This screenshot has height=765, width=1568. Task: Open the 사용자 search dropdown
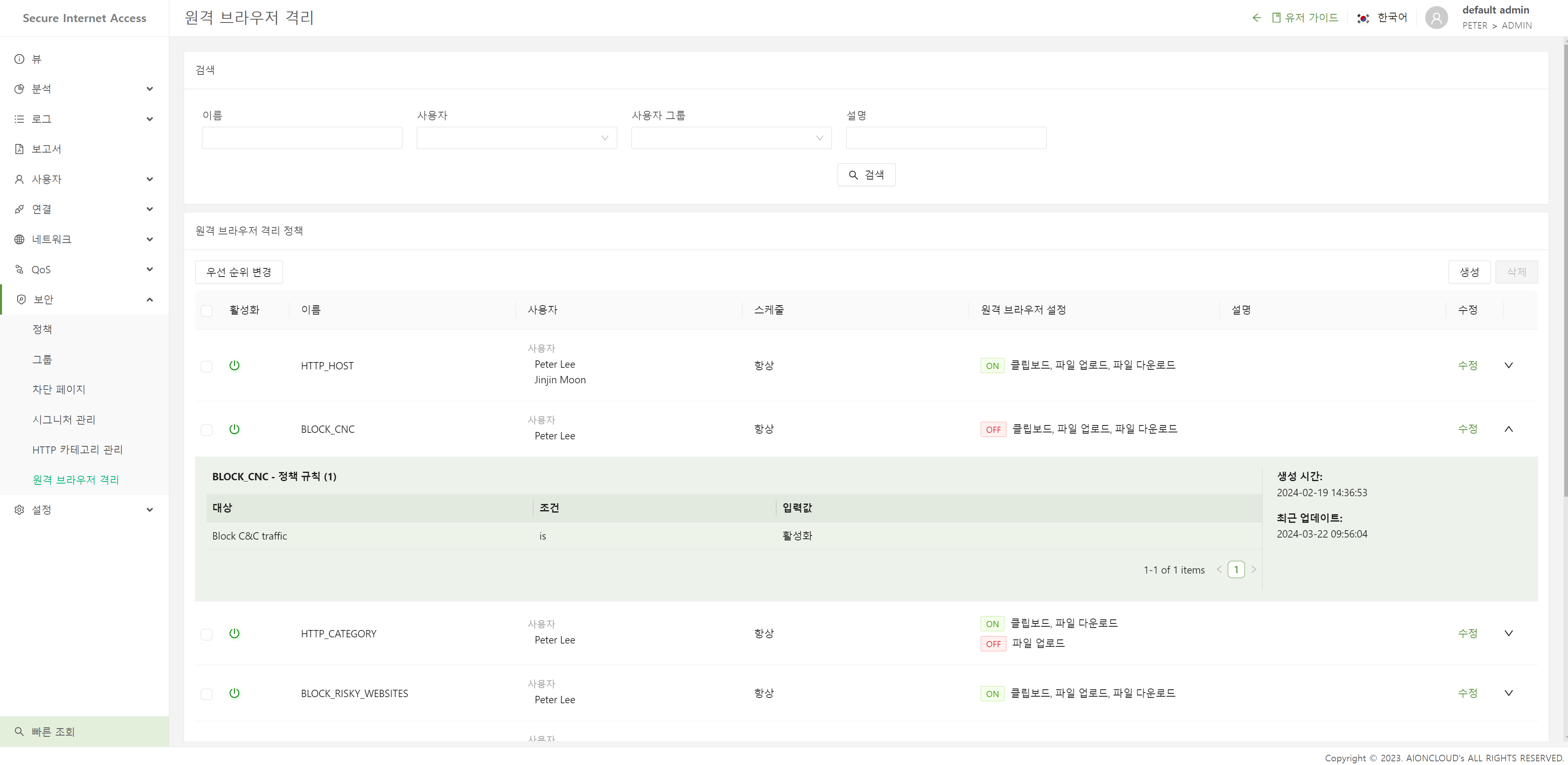[x=517, y=137]
